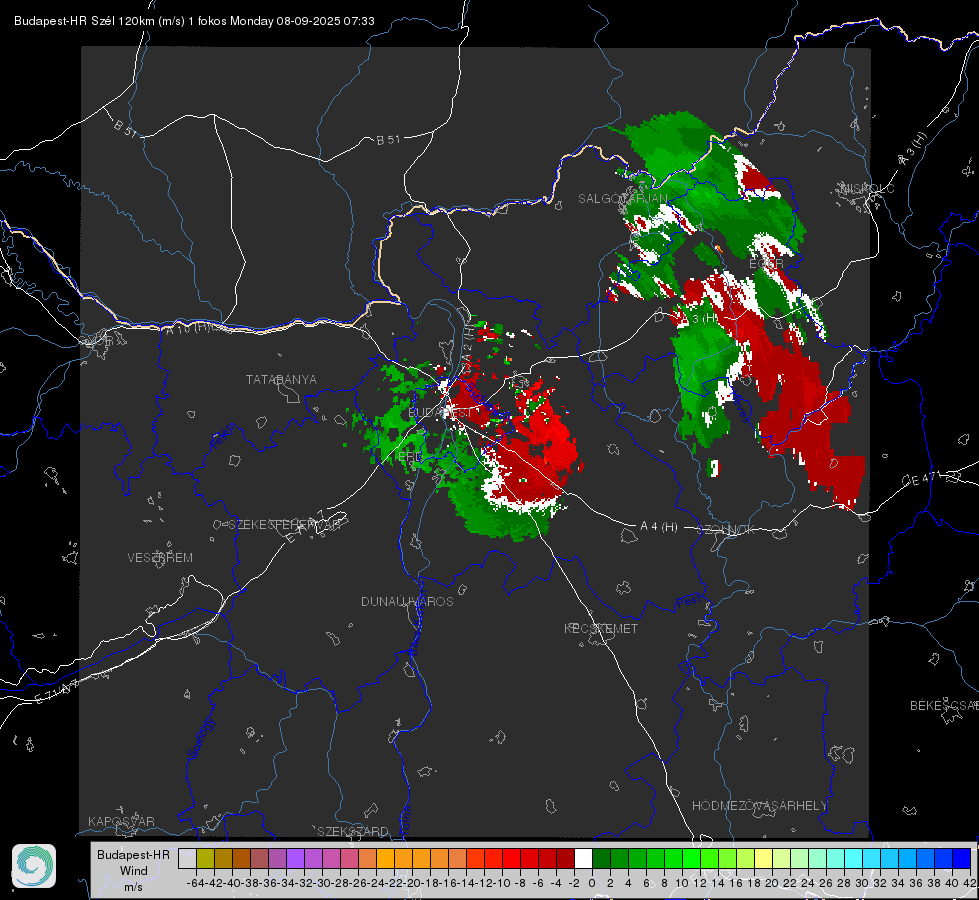This screenshot has width=979, height=900.
Task: Click the ÉRD town label
Action: tap(406, 457)
